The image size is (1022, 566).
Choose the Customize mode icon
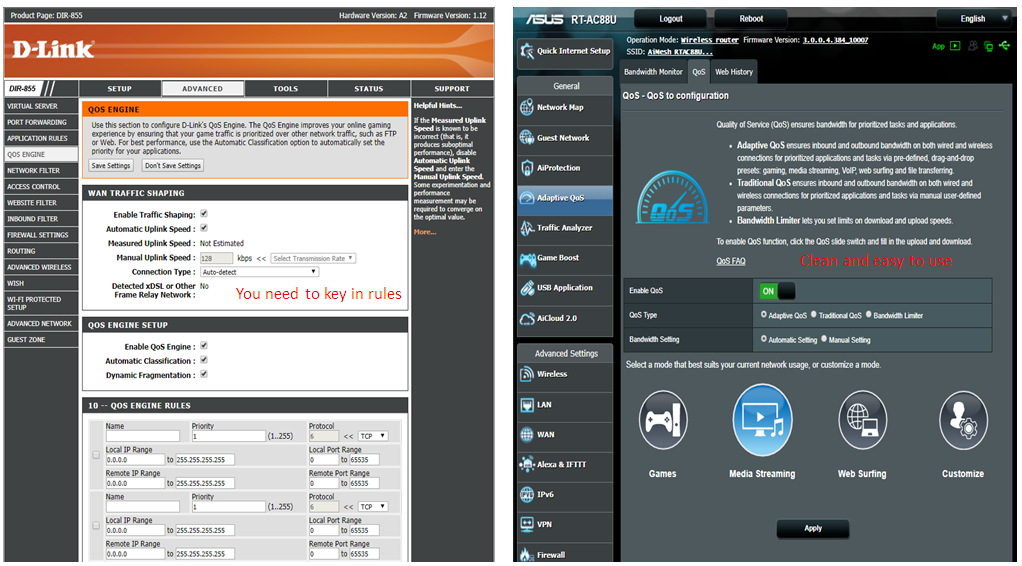[963, 421]
